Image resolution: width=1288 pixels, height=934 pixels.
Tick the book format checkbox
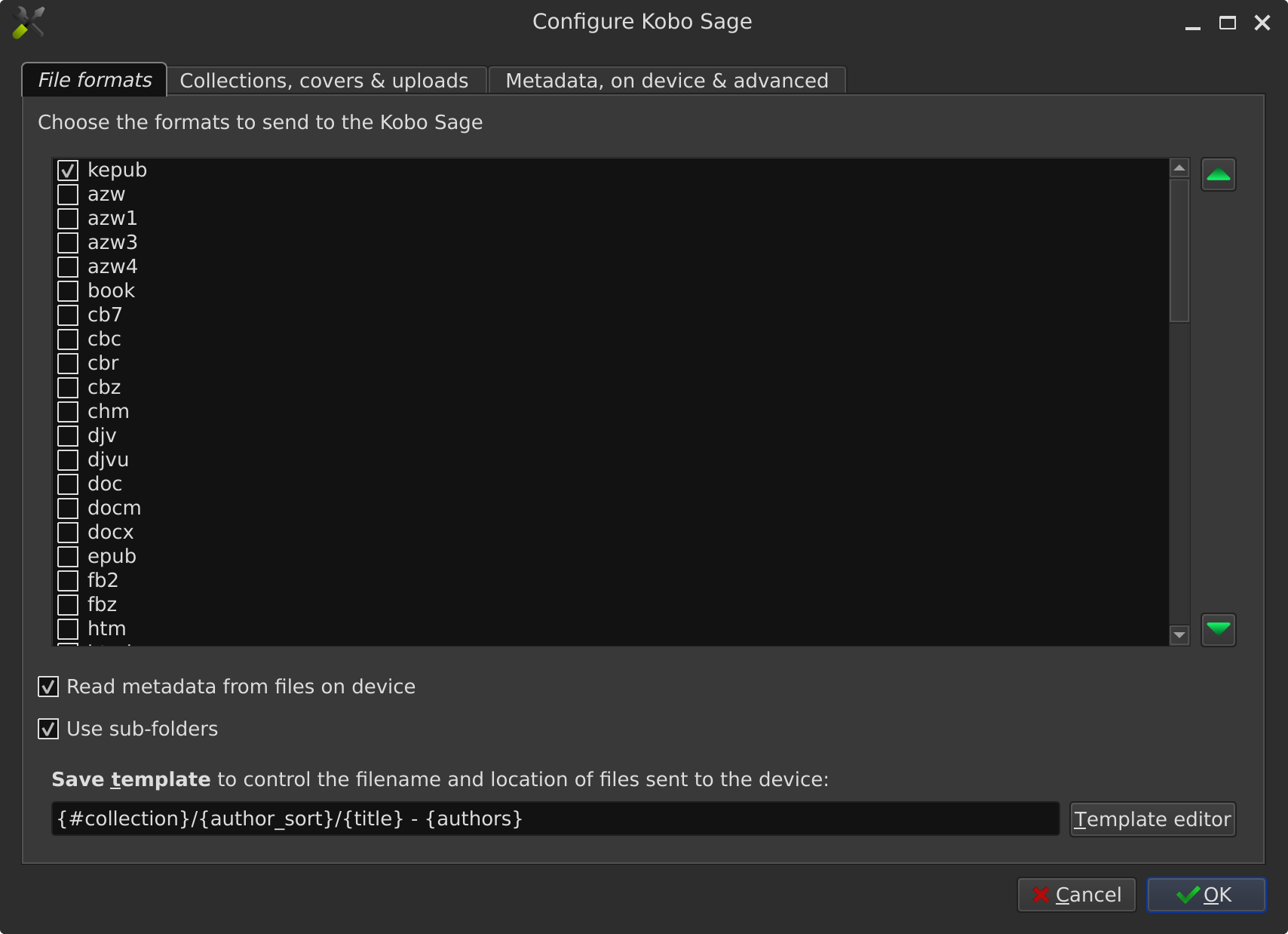68,291
